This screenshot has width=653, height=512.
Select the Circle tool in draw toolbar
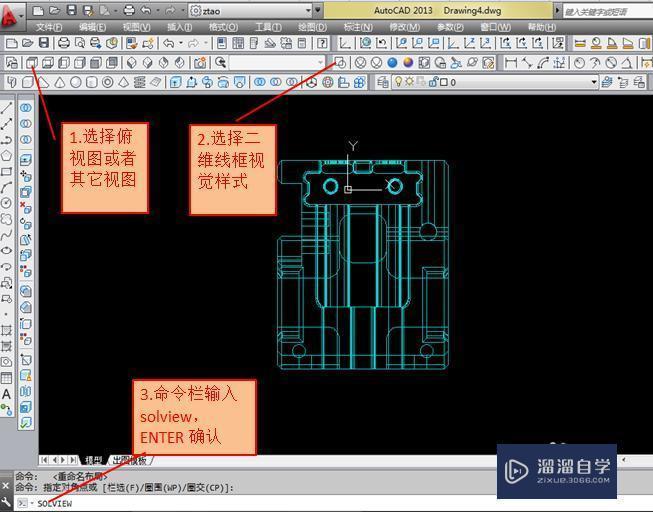pos(6,203)
